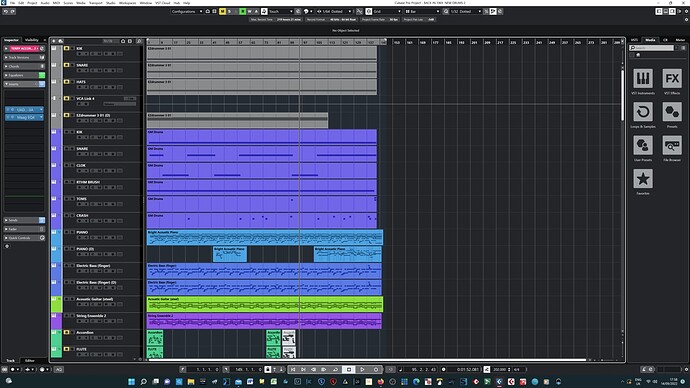
Task: Select the purple String Ensemble 2 part
Action: (264, 321)
